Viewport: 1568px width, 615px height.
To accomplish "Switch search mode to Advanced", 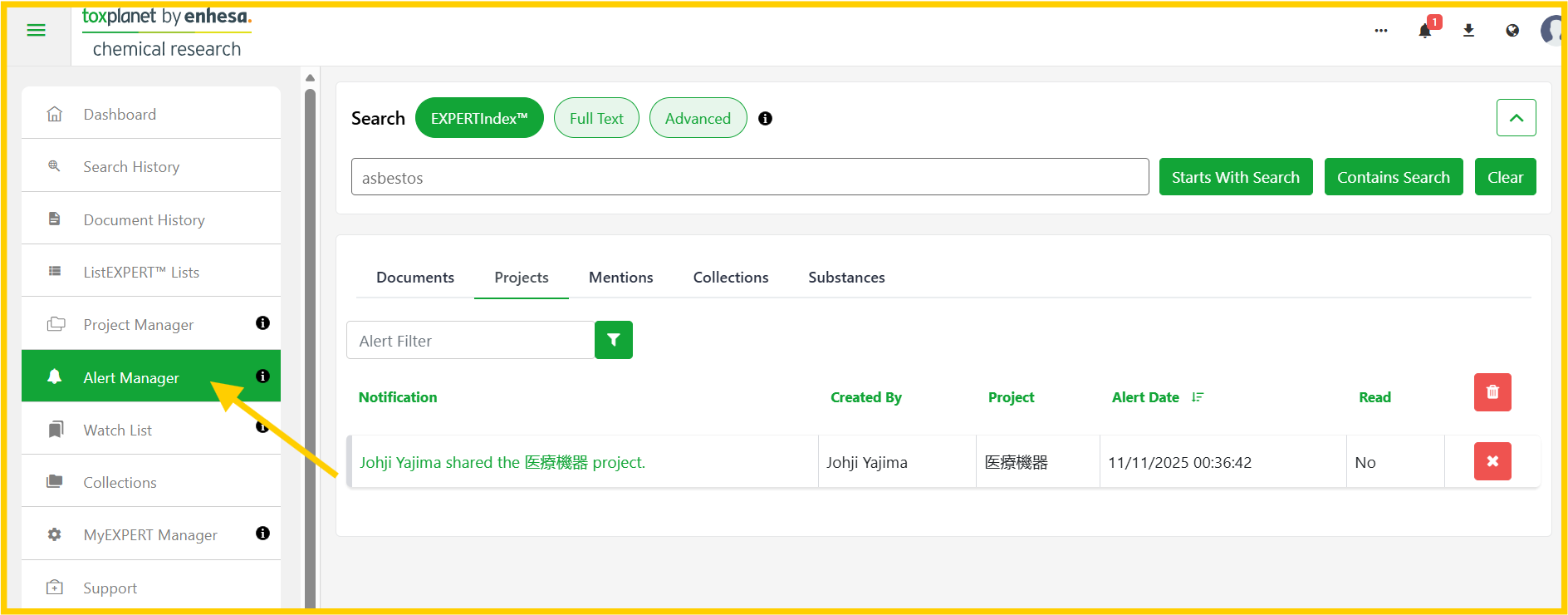I will 698,118.
